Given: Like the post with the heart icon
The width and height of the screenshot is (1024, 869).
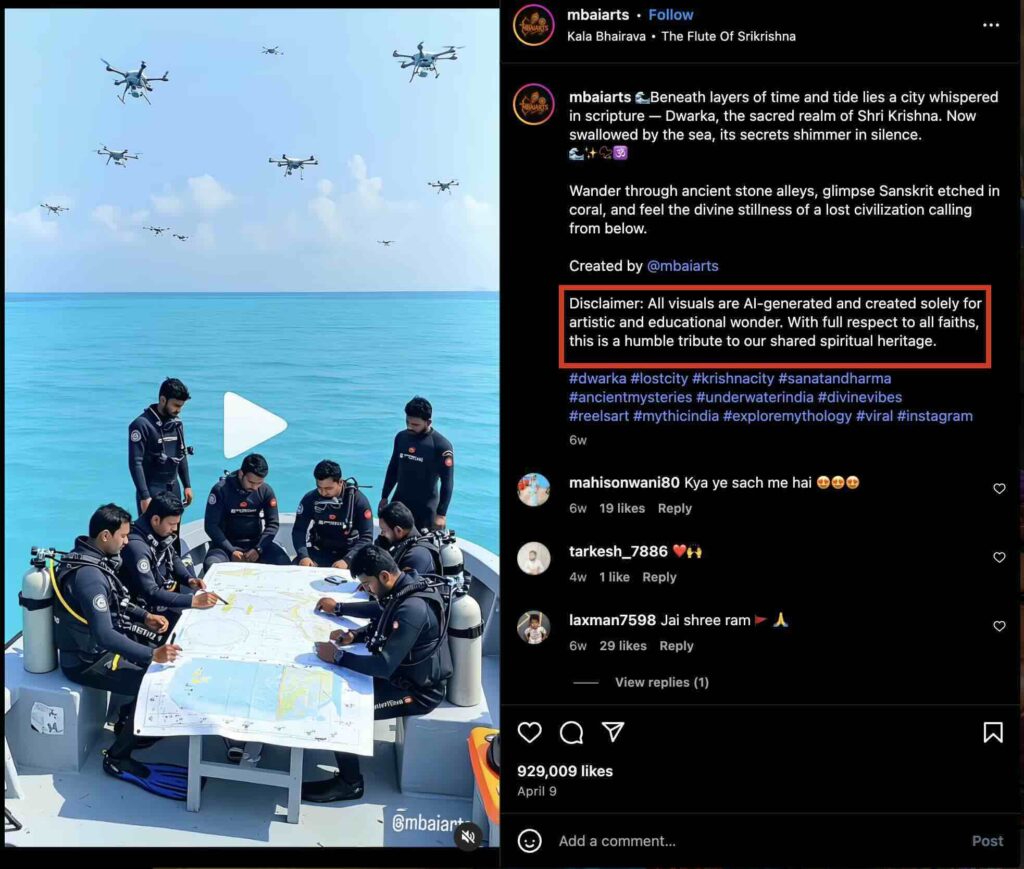Looking at the screenshot, I should click(530, 733).
